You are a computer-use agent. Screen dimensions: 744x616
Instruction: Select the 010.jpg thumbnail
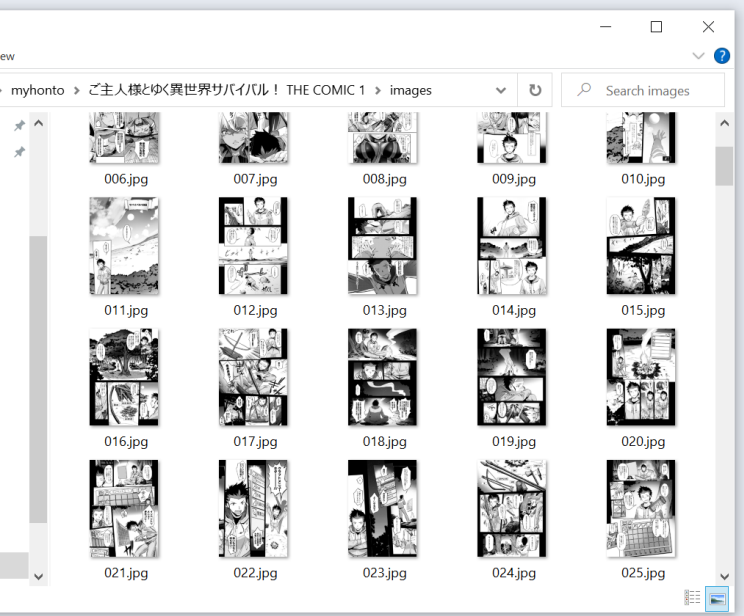[641, 138]
